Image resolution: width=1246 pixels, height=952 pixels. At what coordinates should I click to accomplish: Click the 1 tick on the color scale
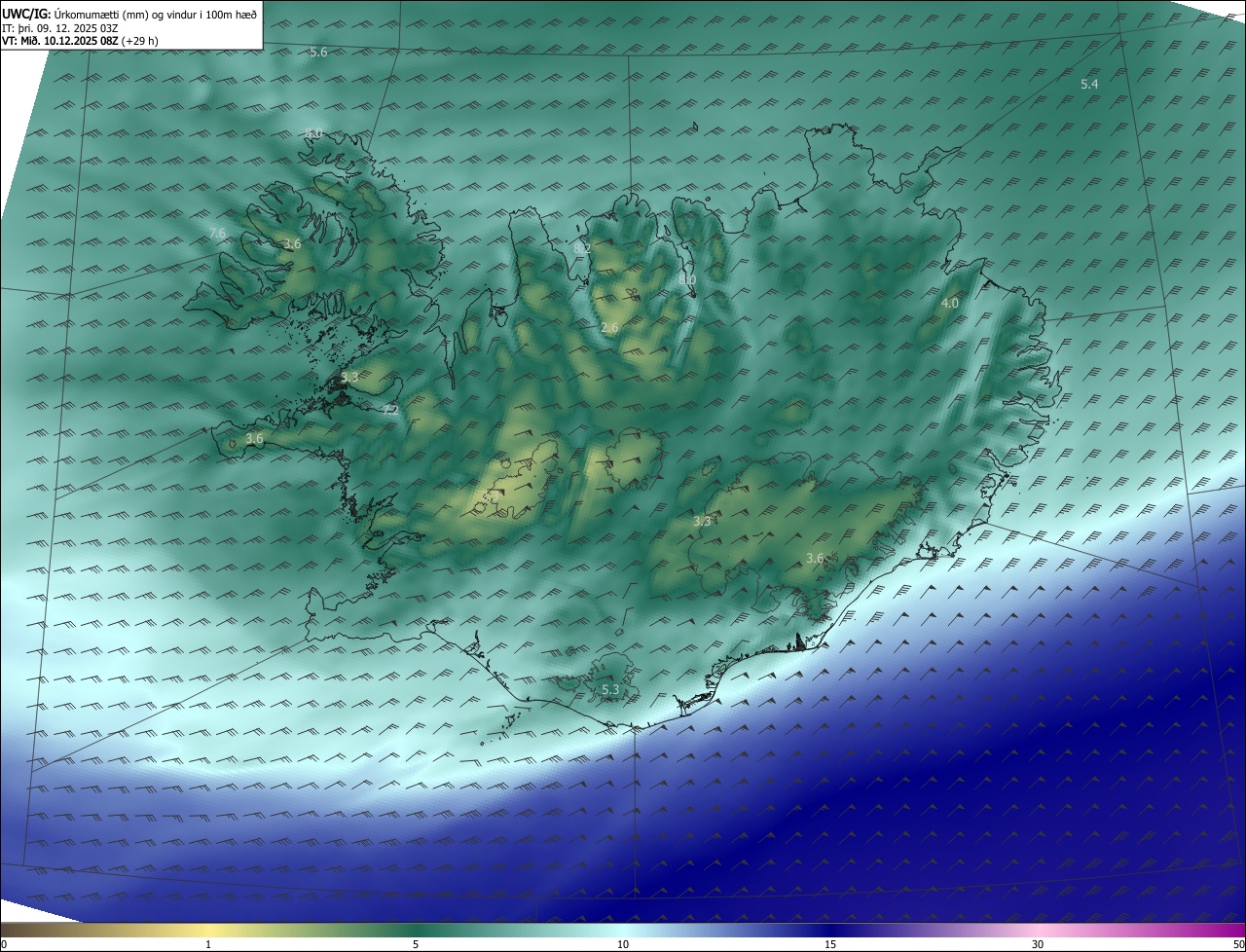point(208,944)
